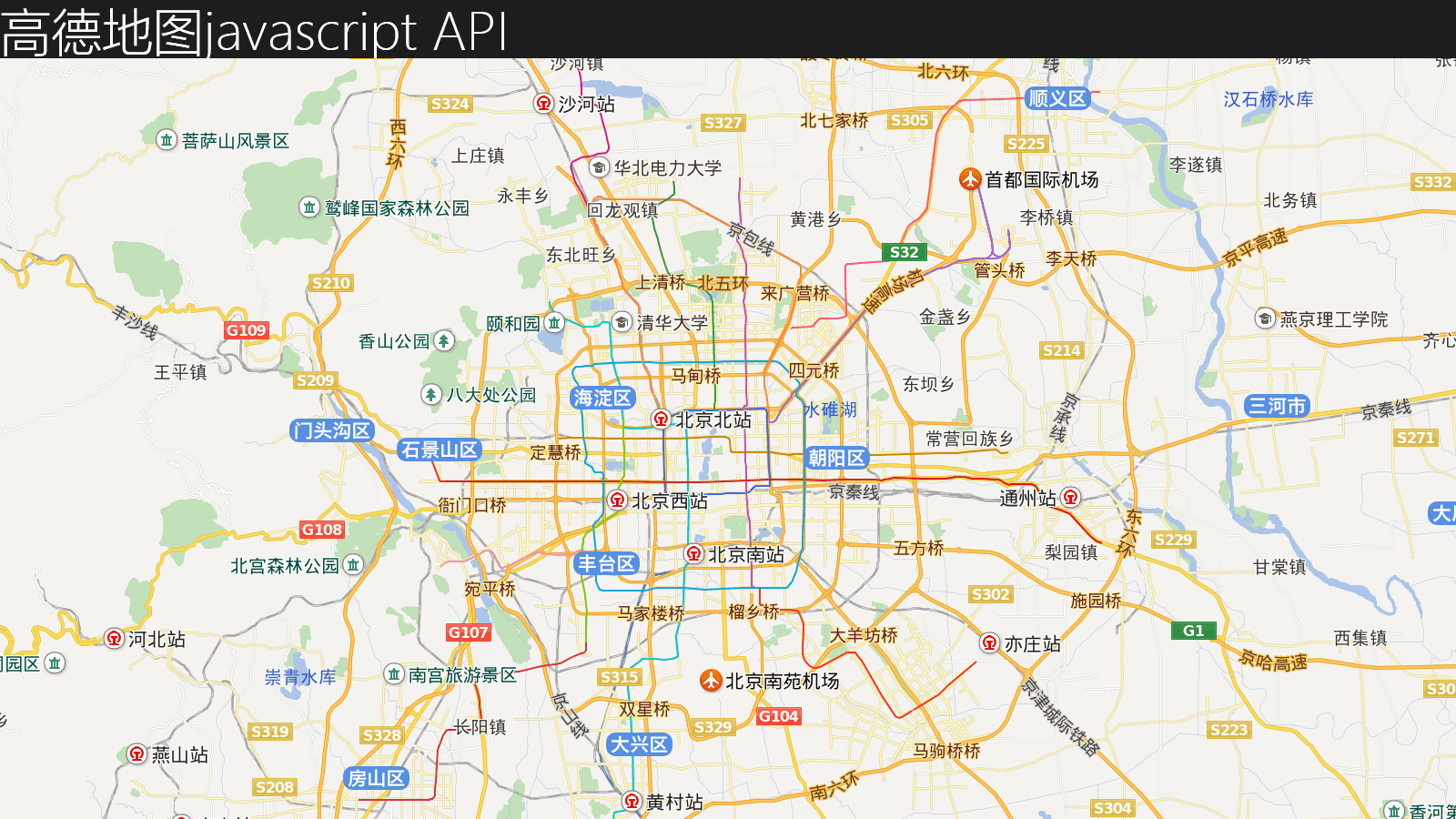Viewport: 1456px width, 819px height.
Task: Click the 八大处公园 tree icon
Action: pyautogui.click(x=431, y=395)
